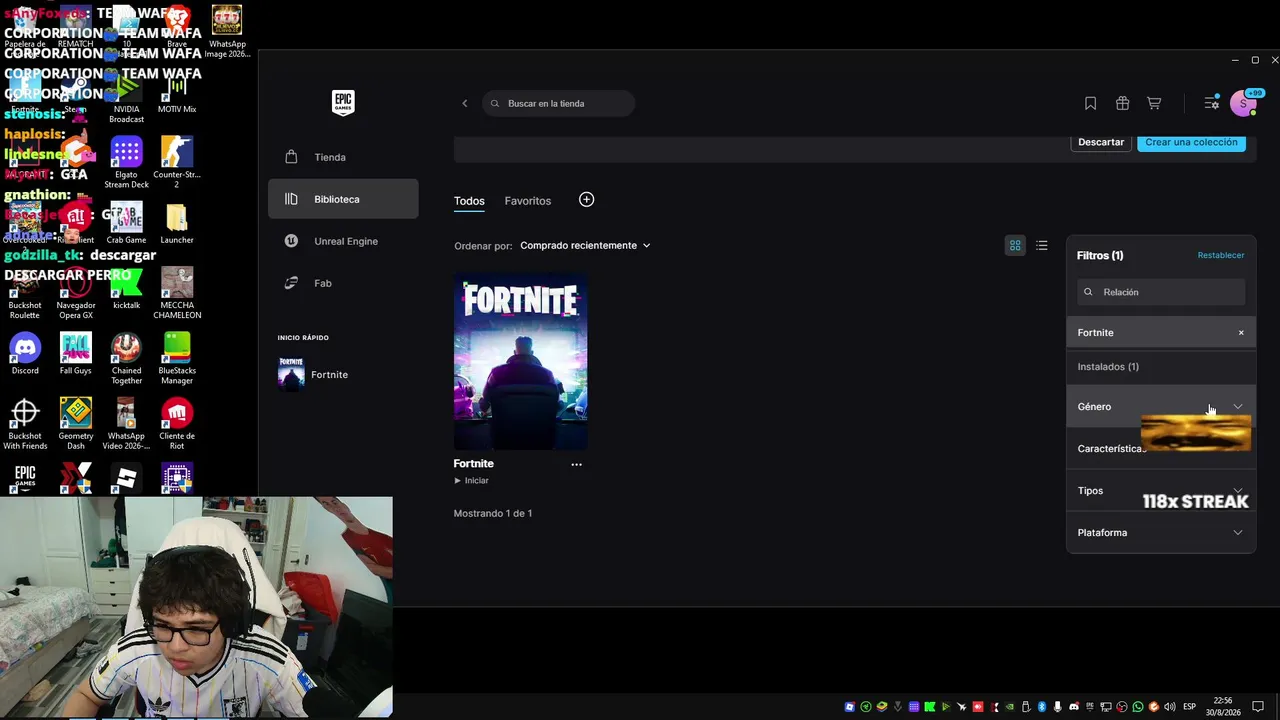Open the Launcher folder on the desktop

tap(177, 224)
